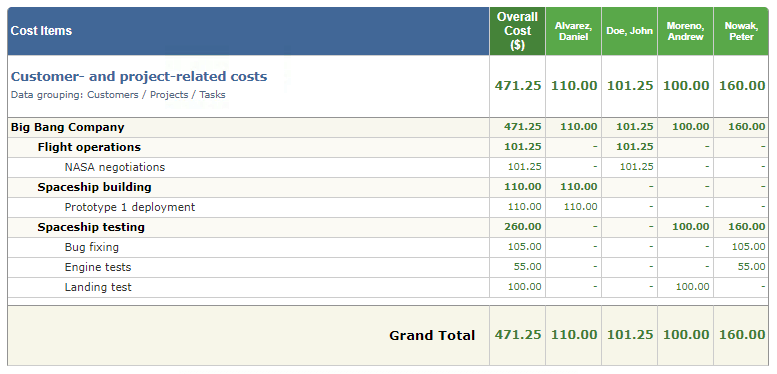Click Engine tests value under Nowak, Peter
This screenshot has width=777, height=374.
tap(751, 267)
